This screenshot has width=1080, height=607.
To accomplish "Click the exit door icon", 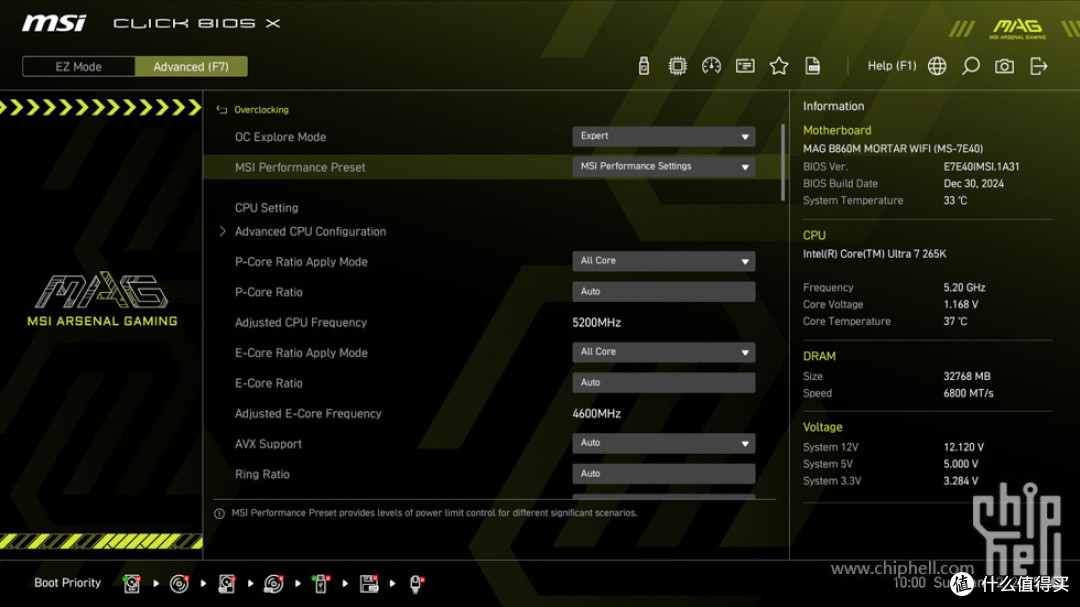I will (x=1038, y=66).
